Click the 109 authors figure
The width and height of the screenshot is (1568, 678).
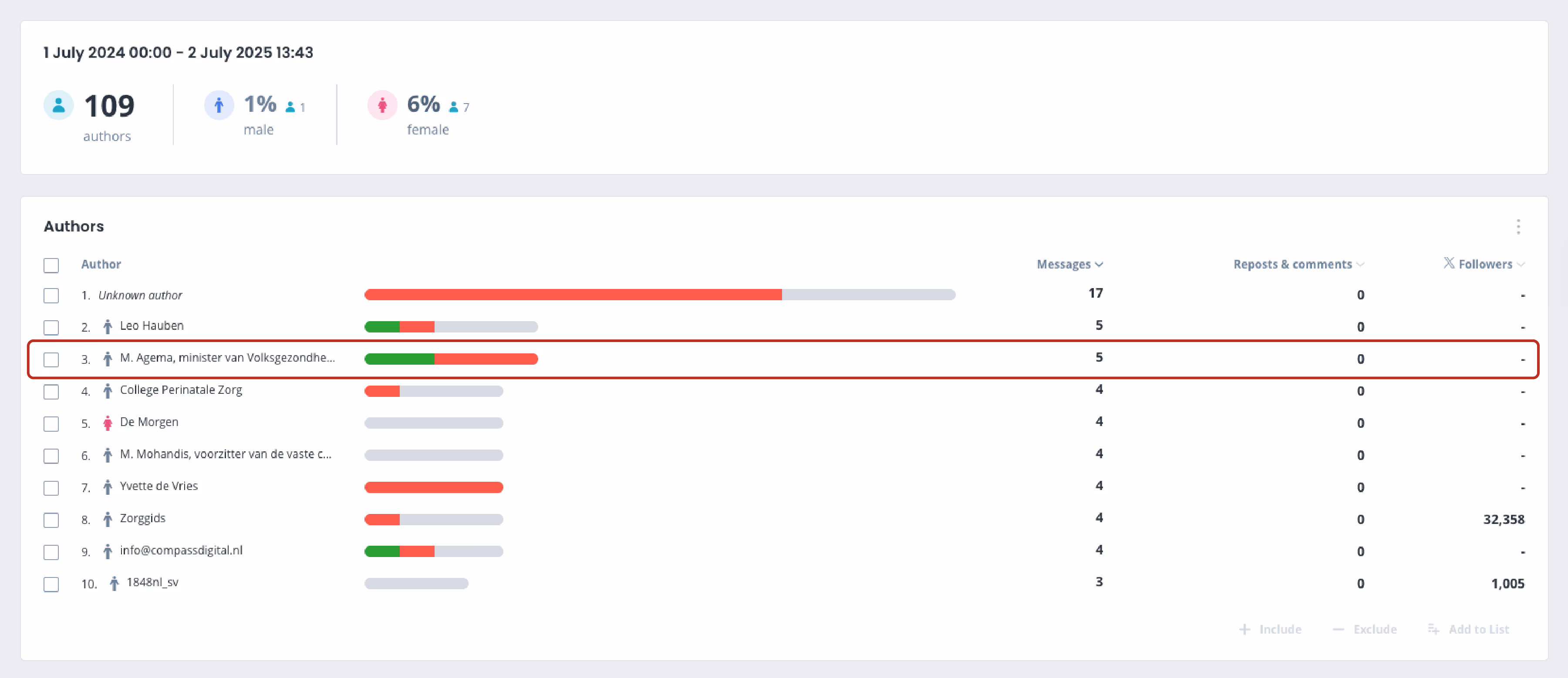click(x=109, y=107)
